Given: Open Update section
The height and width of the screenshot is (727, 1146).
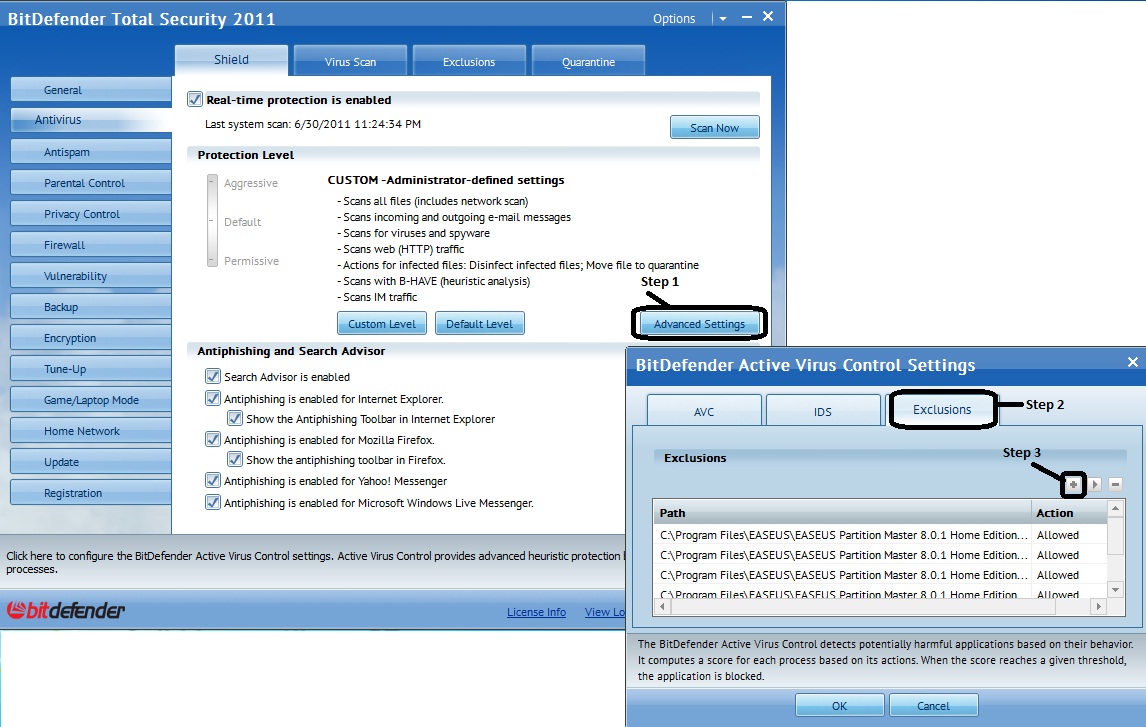Looking at the screenshot, I should click(x=91, y=462).
